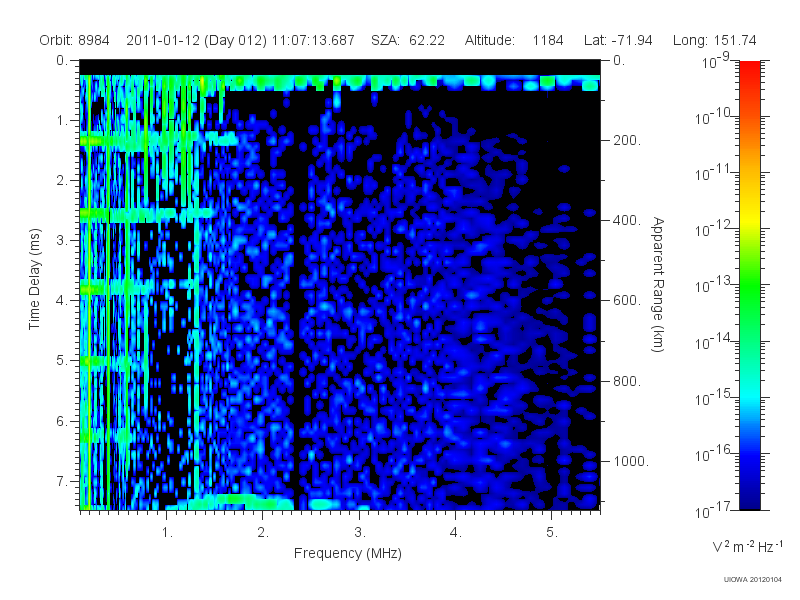Click the 'UIOWA 20120104' credit text
Image resolution: width=800 pixels, height=600 pixels.
[753, 579]
